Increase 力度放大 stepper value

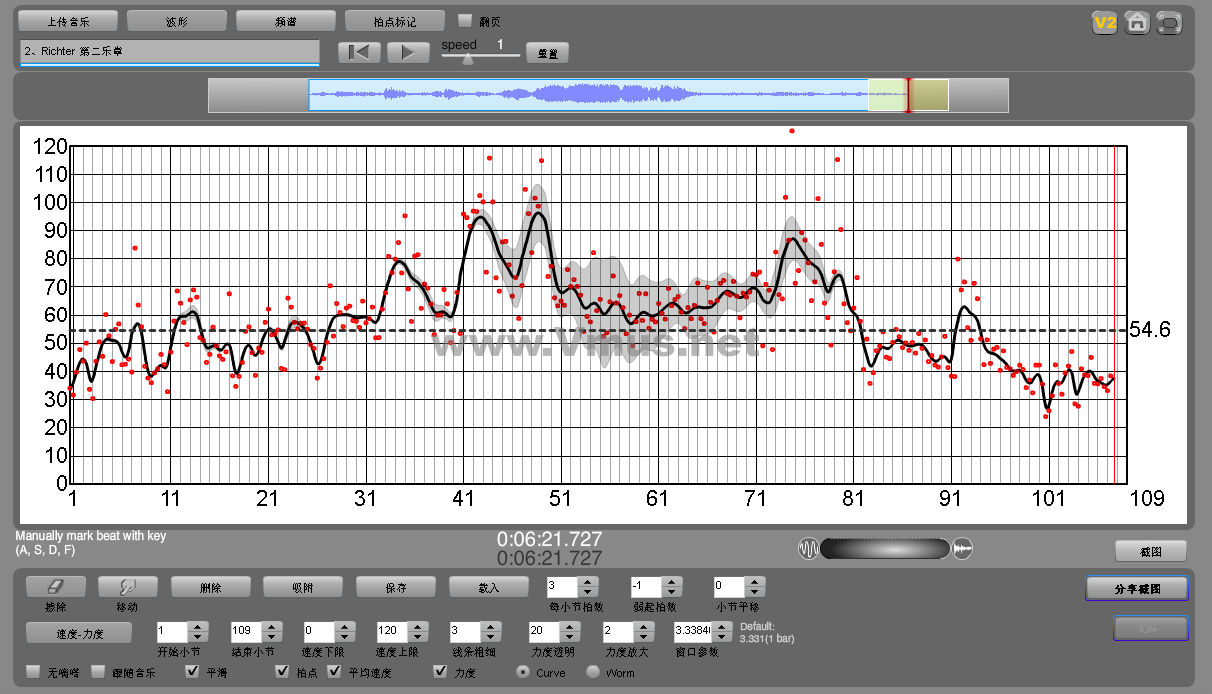[646, 627]
